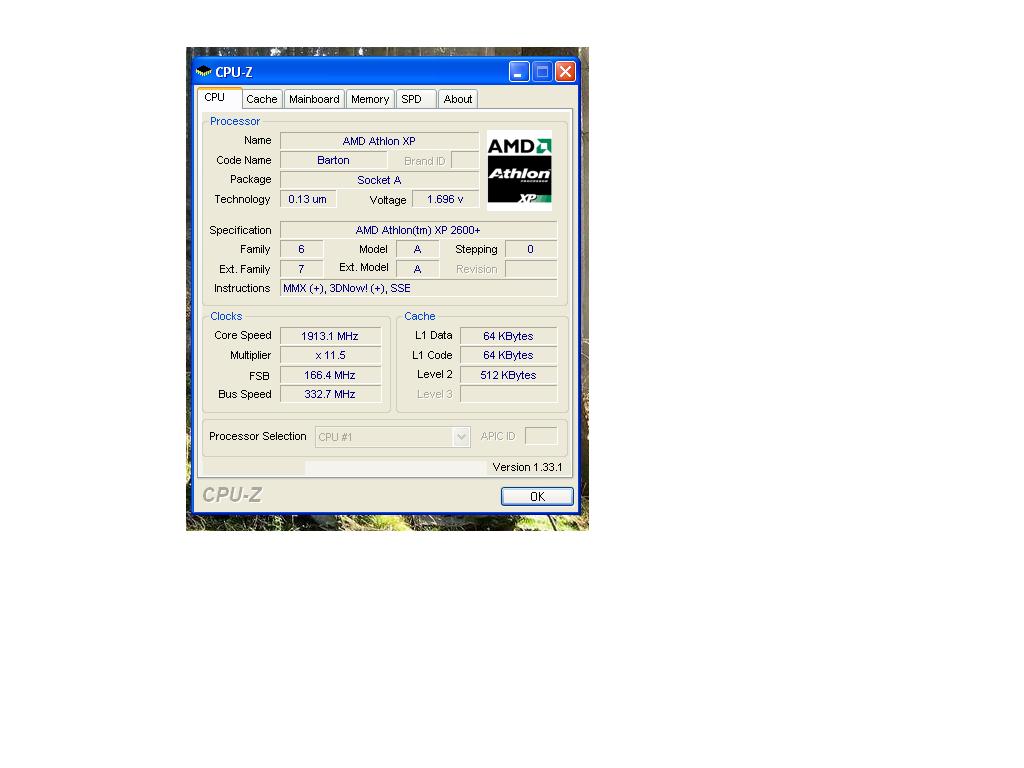The image size is (1024, 768).
Task: Click the Specification AMD Athlon(tm) XP 2600+
Action: 419,230
